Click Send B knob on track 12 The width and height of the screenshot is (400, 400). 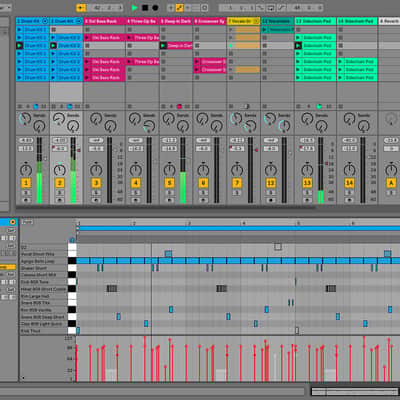click(284, 126)
